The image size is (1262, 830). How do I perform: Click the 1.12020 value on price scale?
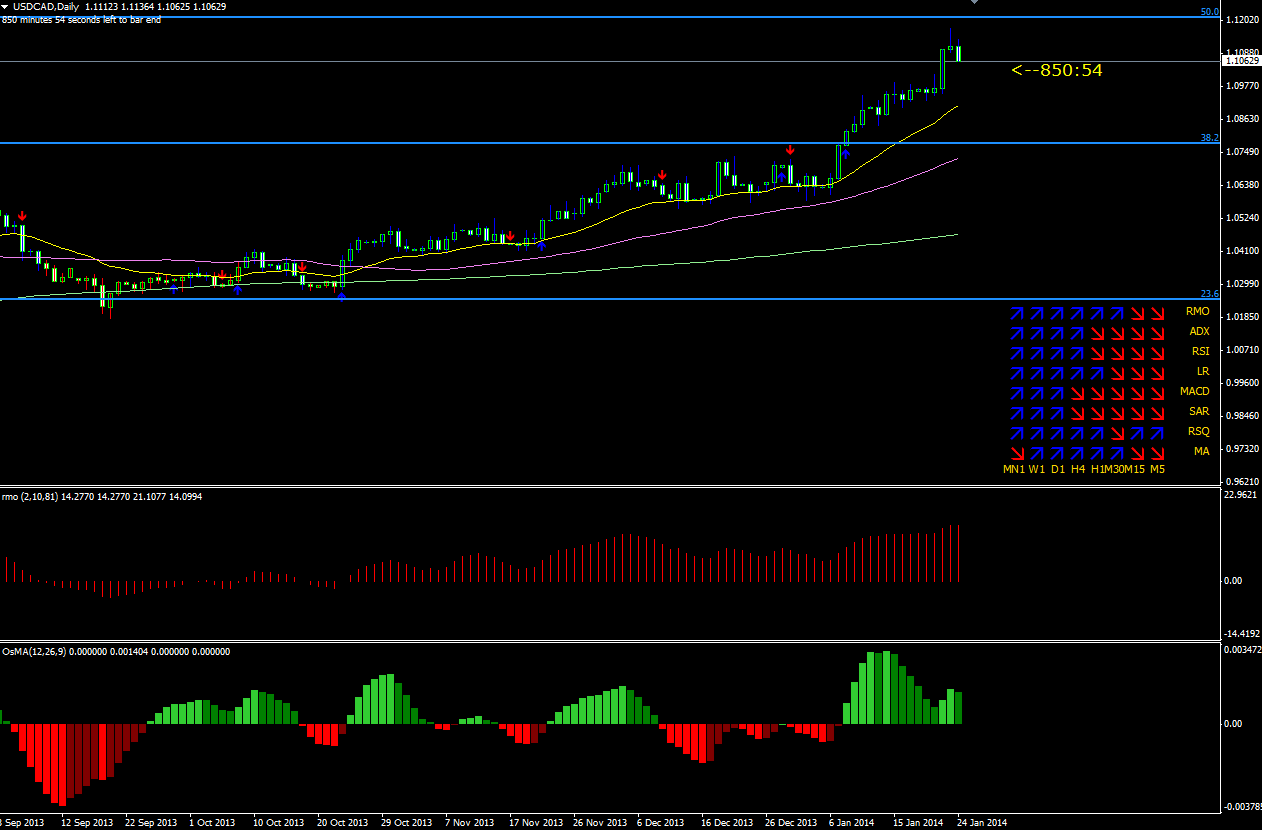coord(1242,20)
